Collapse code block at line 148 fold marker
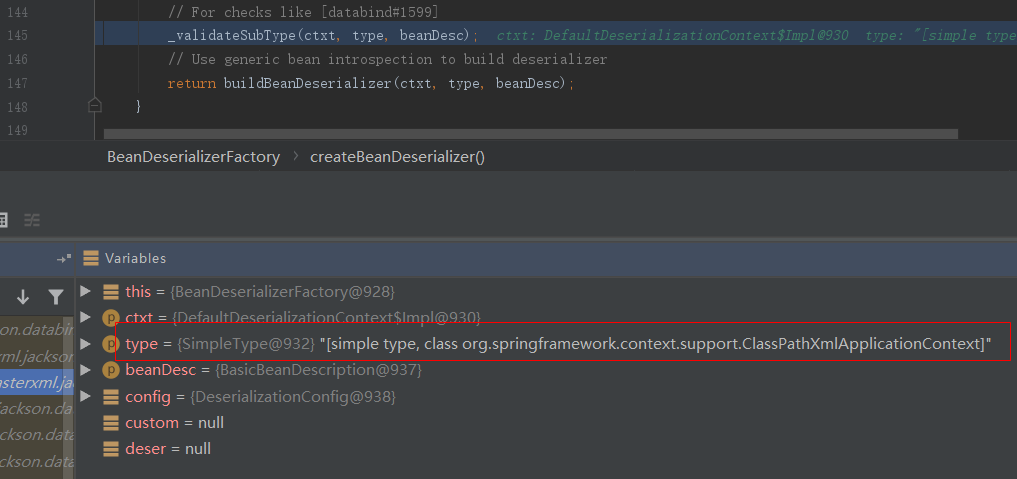This screenshot has width=1017, height=479. tap(95, 104)
